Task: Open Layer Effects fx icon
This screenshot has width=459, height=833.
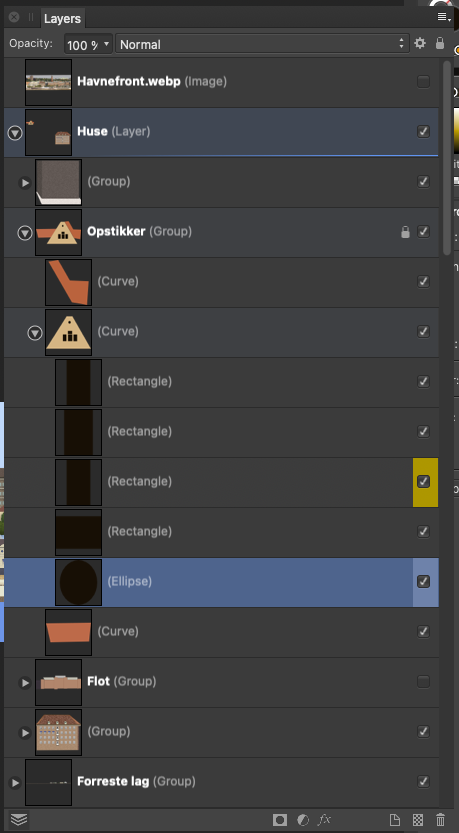Action: [x=324, y=820]
